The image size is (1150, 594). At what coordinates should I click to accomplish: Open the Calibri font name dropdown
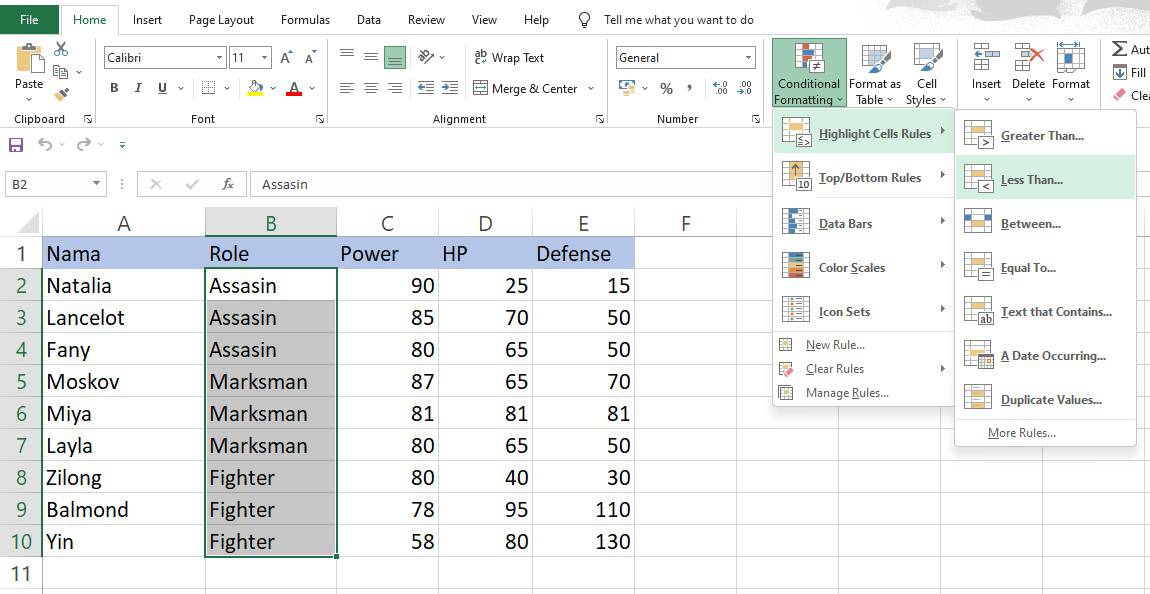point(220,58)
